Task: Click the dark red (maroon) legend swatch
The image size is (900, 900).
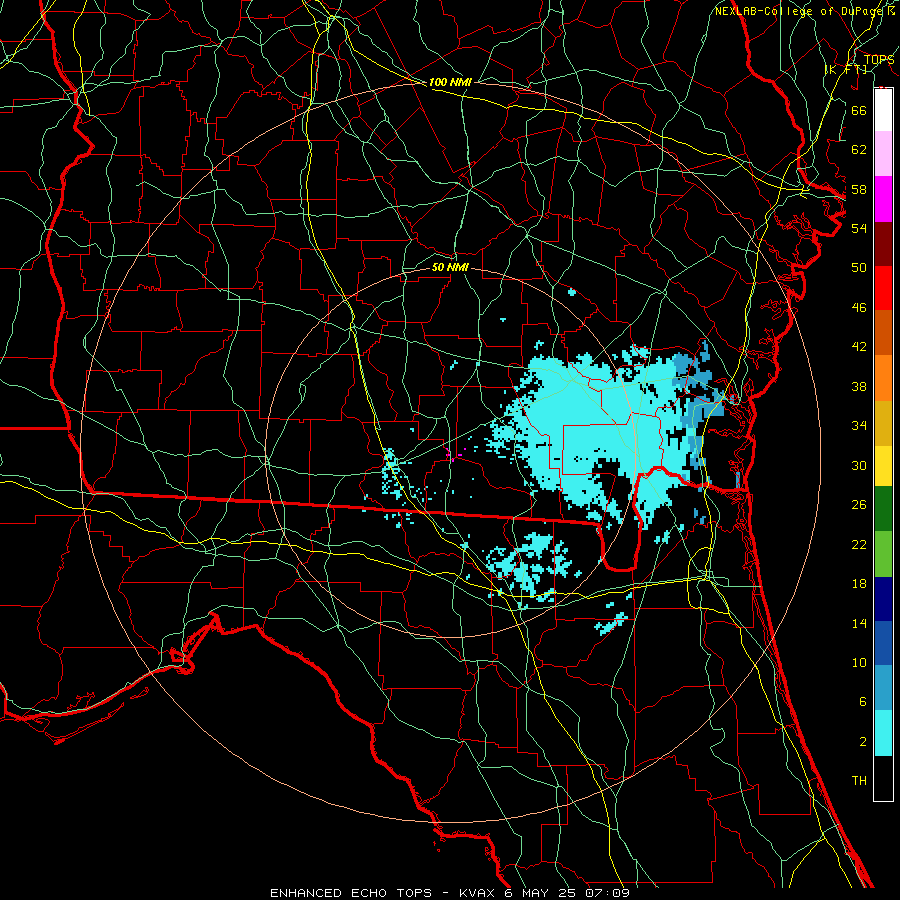Action: [883, 244]
